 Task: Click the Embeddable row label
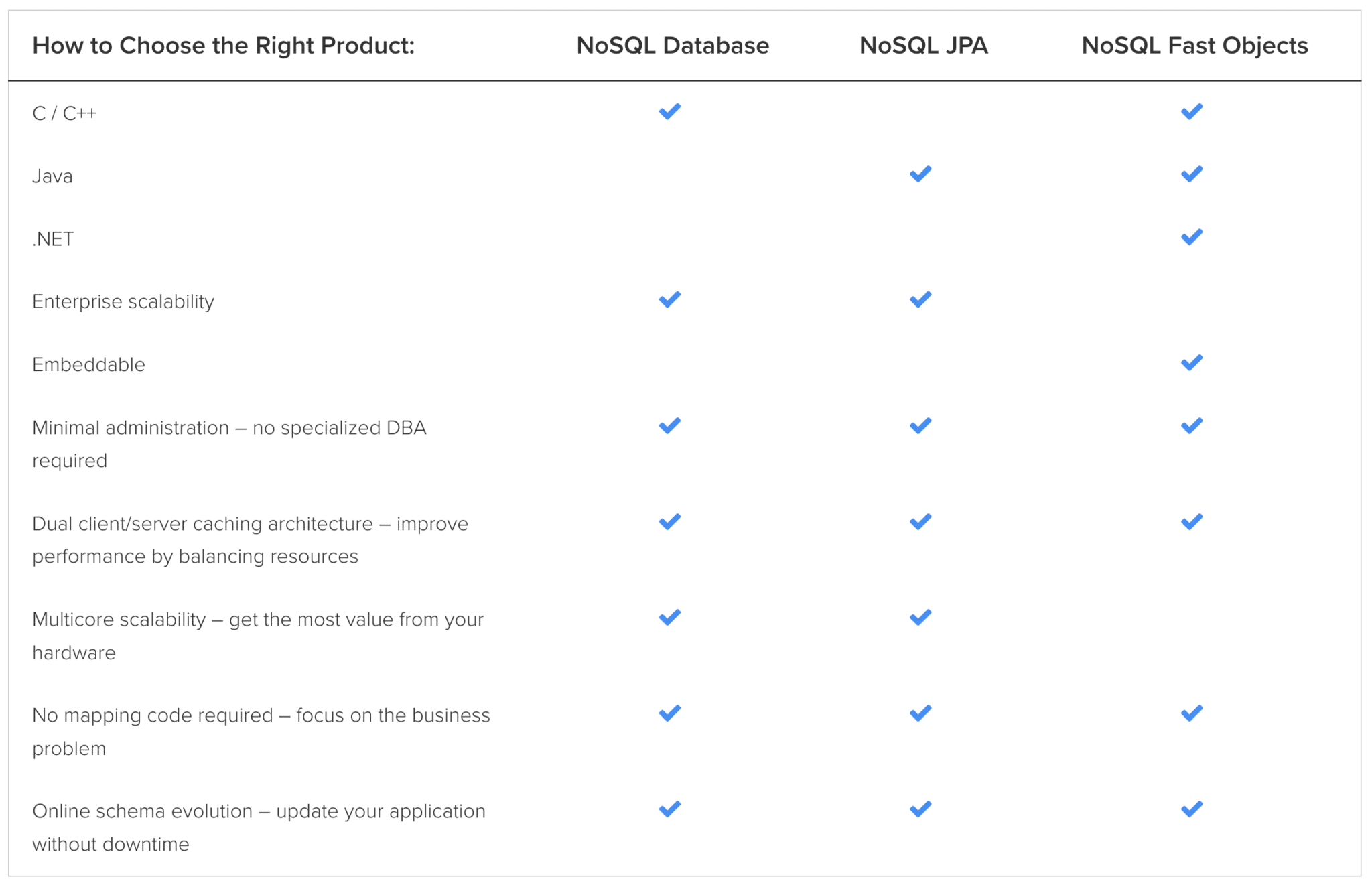click(x=88, y=364)
